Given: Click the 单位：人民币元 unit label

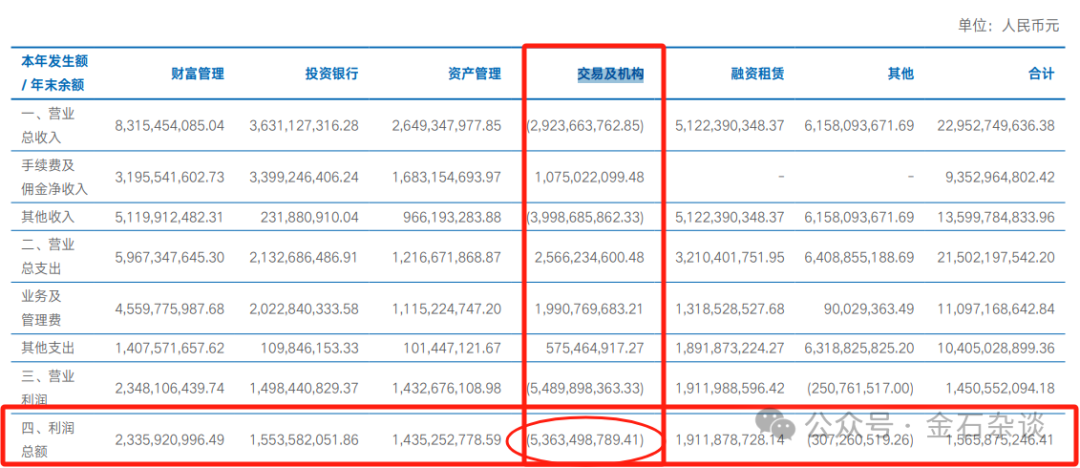Looking at the screenshot, I should coord(1008,26).
